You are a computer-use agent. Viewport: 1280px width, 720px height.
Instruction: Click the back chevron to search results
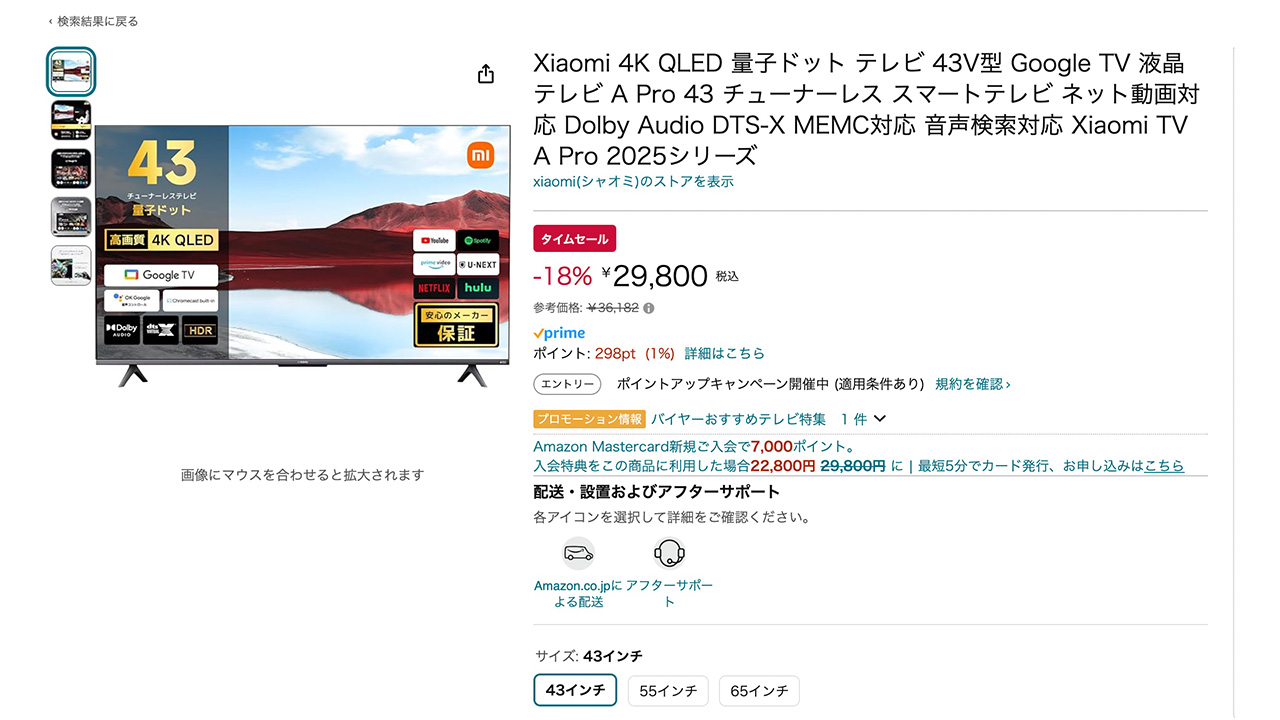pos(51,21)
